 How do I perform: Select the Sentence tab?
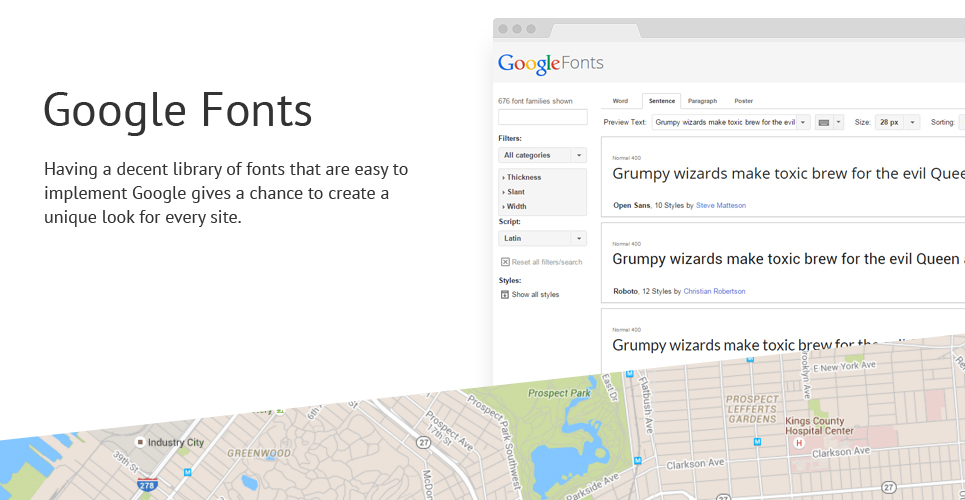(x=662, y=101)
